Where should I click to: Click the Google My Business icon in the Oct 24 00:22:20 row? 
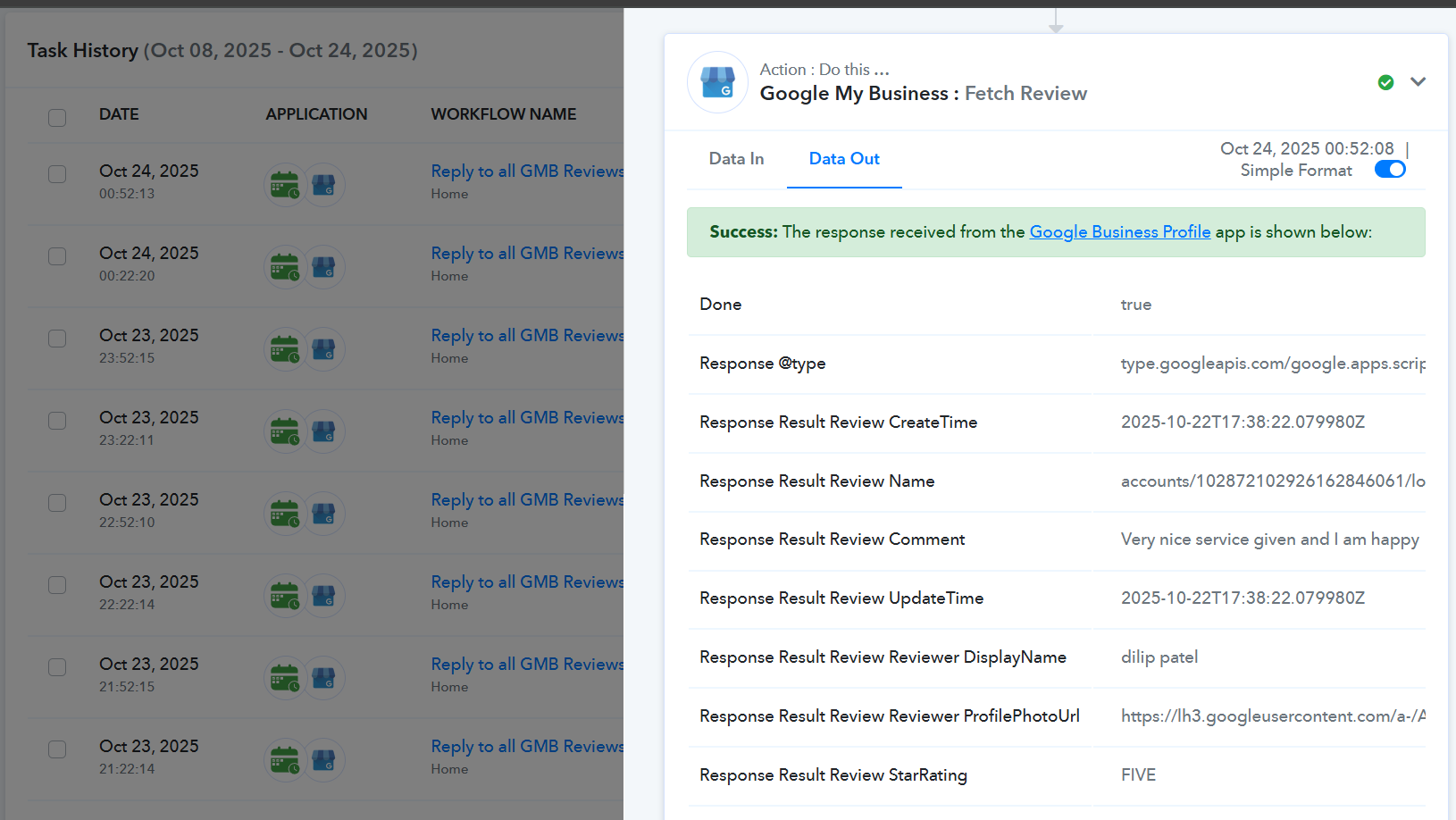coord(323,267)
